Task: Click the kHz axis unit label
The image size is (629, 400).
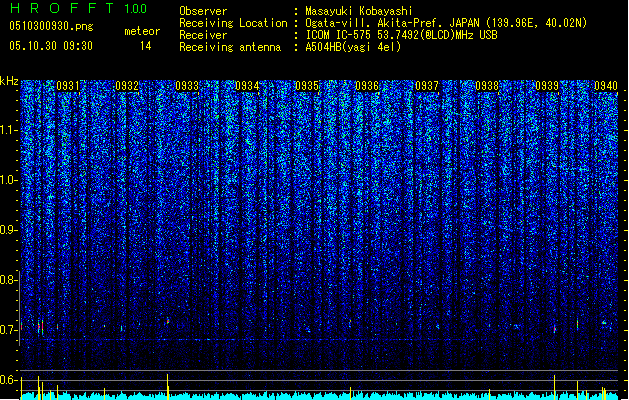Action: click(x=9, y=81)
